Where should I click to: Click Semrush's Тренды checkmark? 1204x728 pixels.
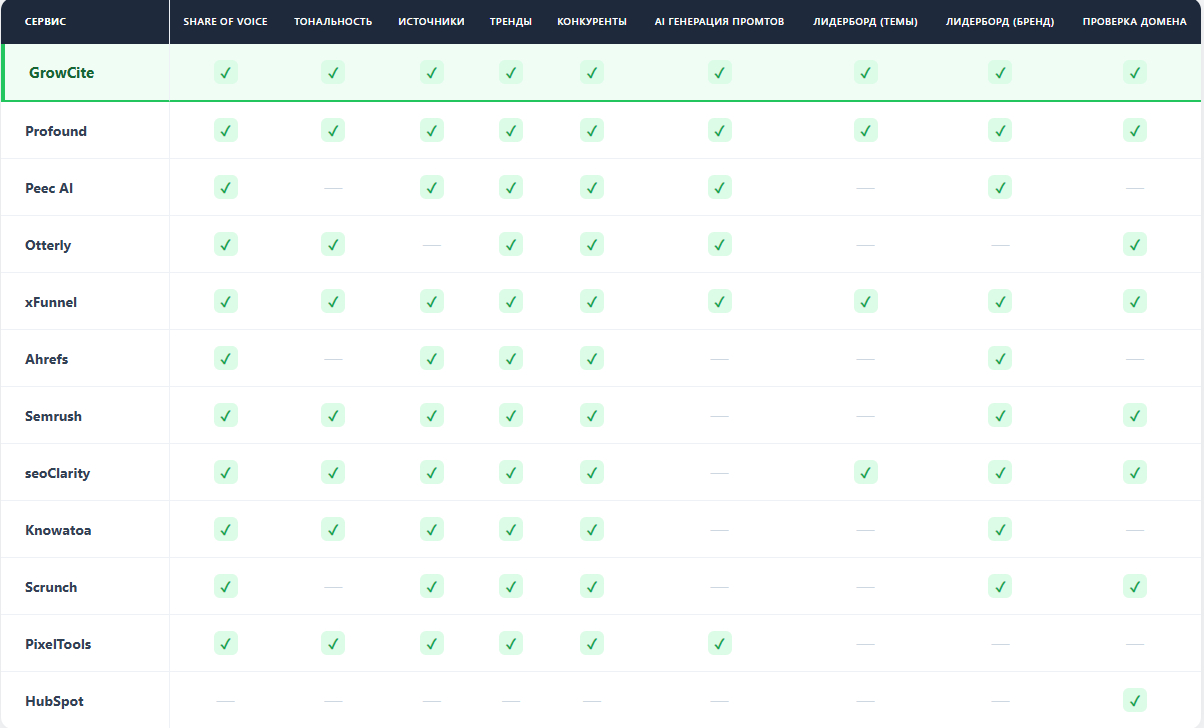[x=511, y=415]
